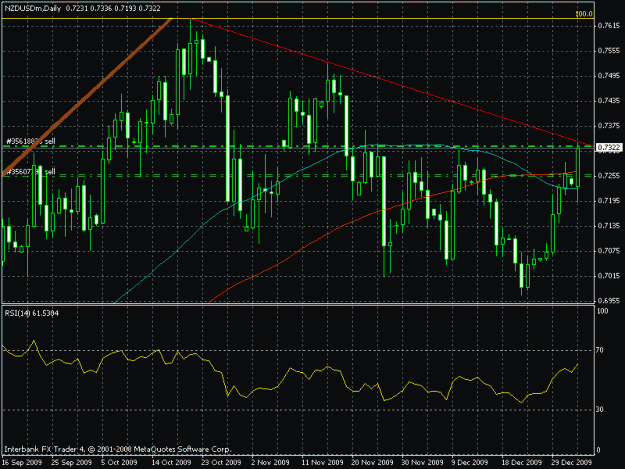Screen dimensions: 625x469
Task: Click the RSI 0 level label
Action: 598,451
